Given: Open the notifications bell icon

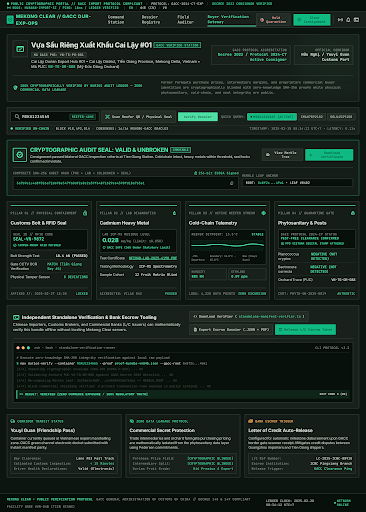Looking at the screenshot, I should coord(348,20).
